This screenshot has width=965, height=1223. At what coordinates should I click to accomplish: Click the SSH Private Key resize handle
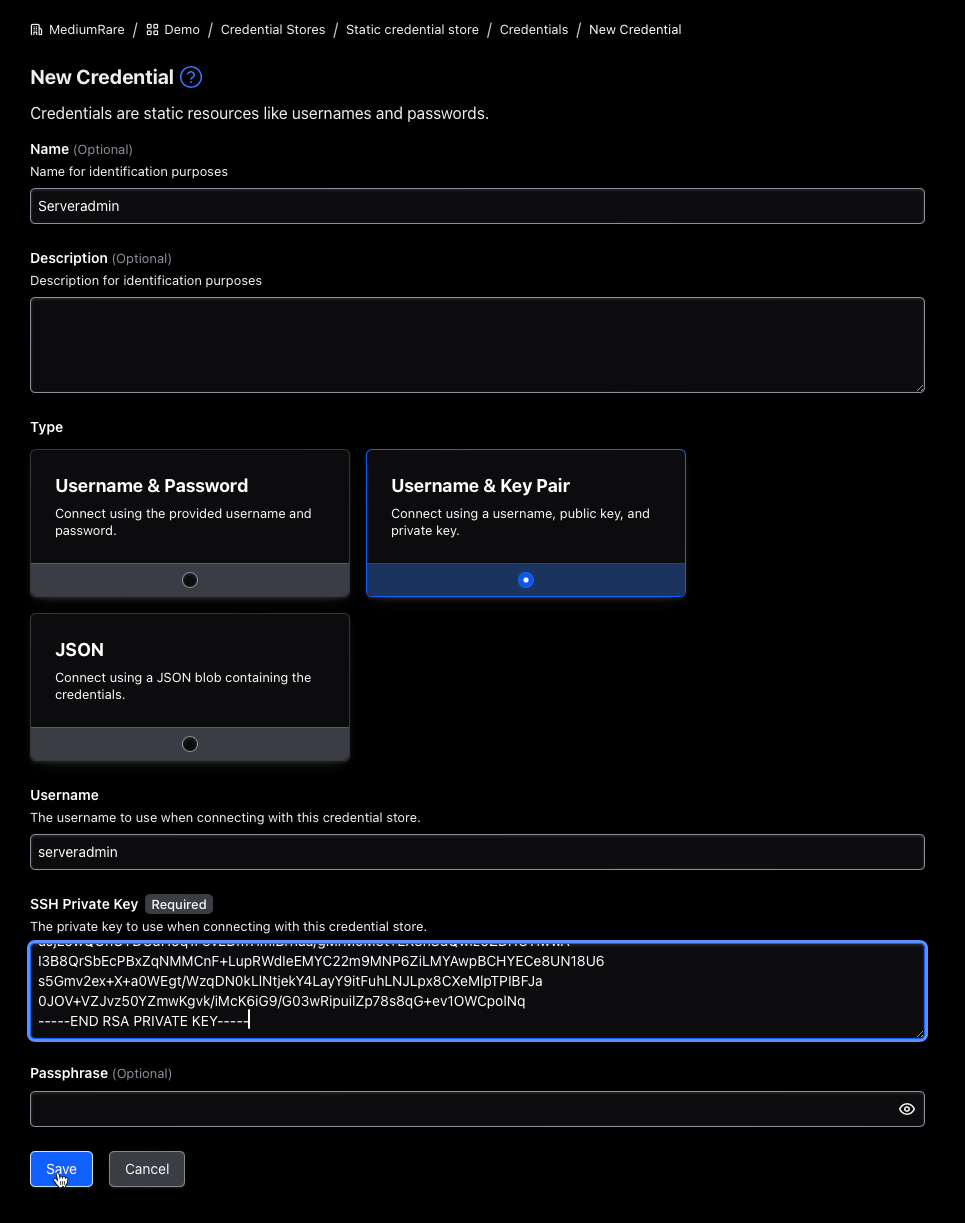pyautogui.click(x=919, y=1033)
